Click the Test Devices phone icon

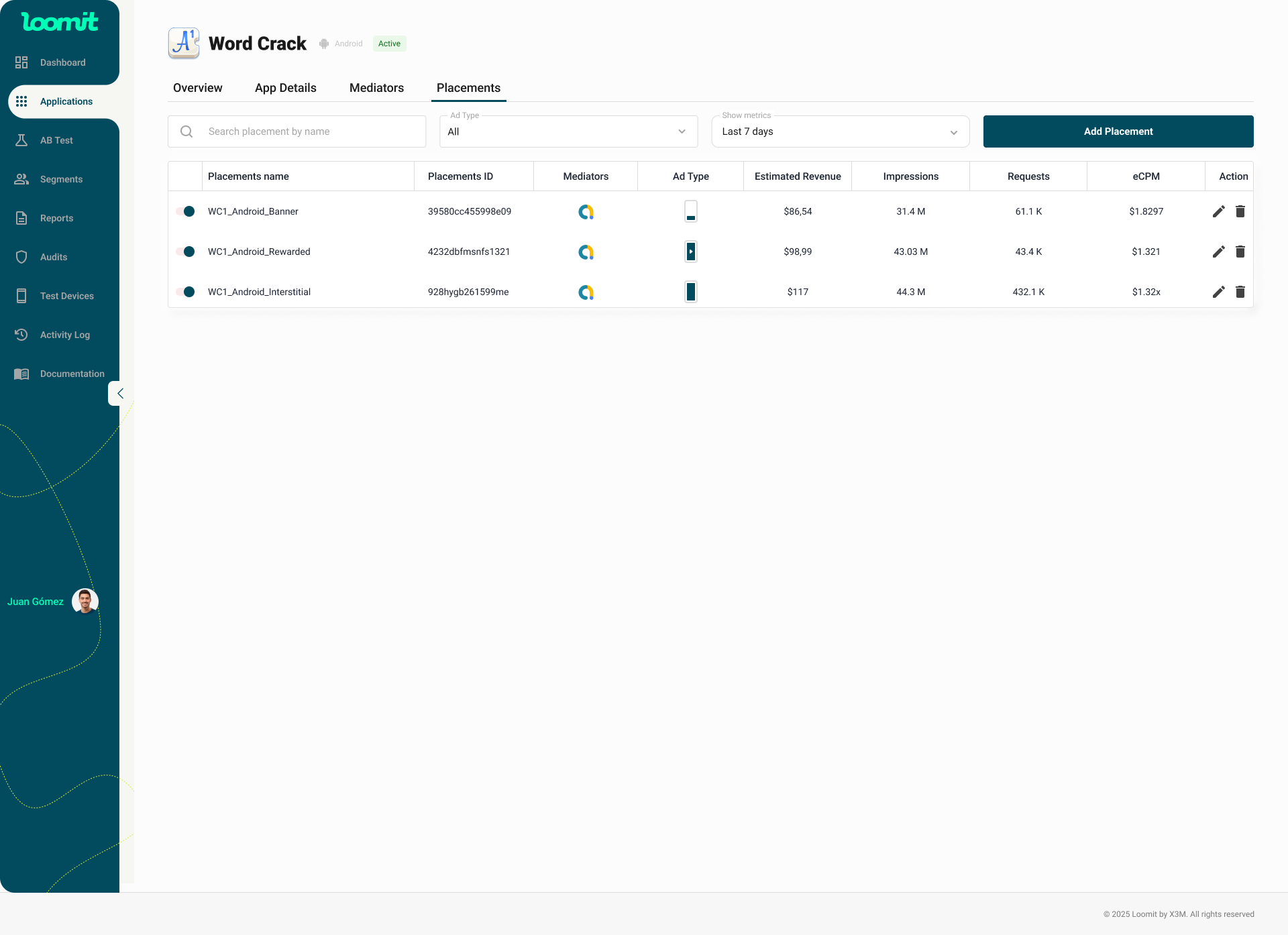[21, 296]
